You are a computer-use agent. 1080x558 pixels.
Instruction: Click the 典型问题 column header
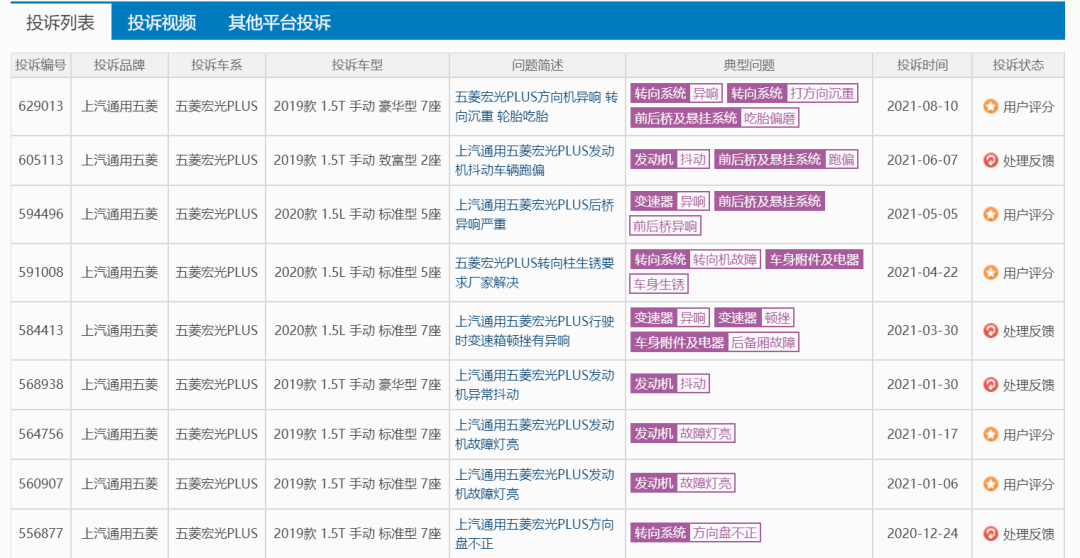[749, 65]
